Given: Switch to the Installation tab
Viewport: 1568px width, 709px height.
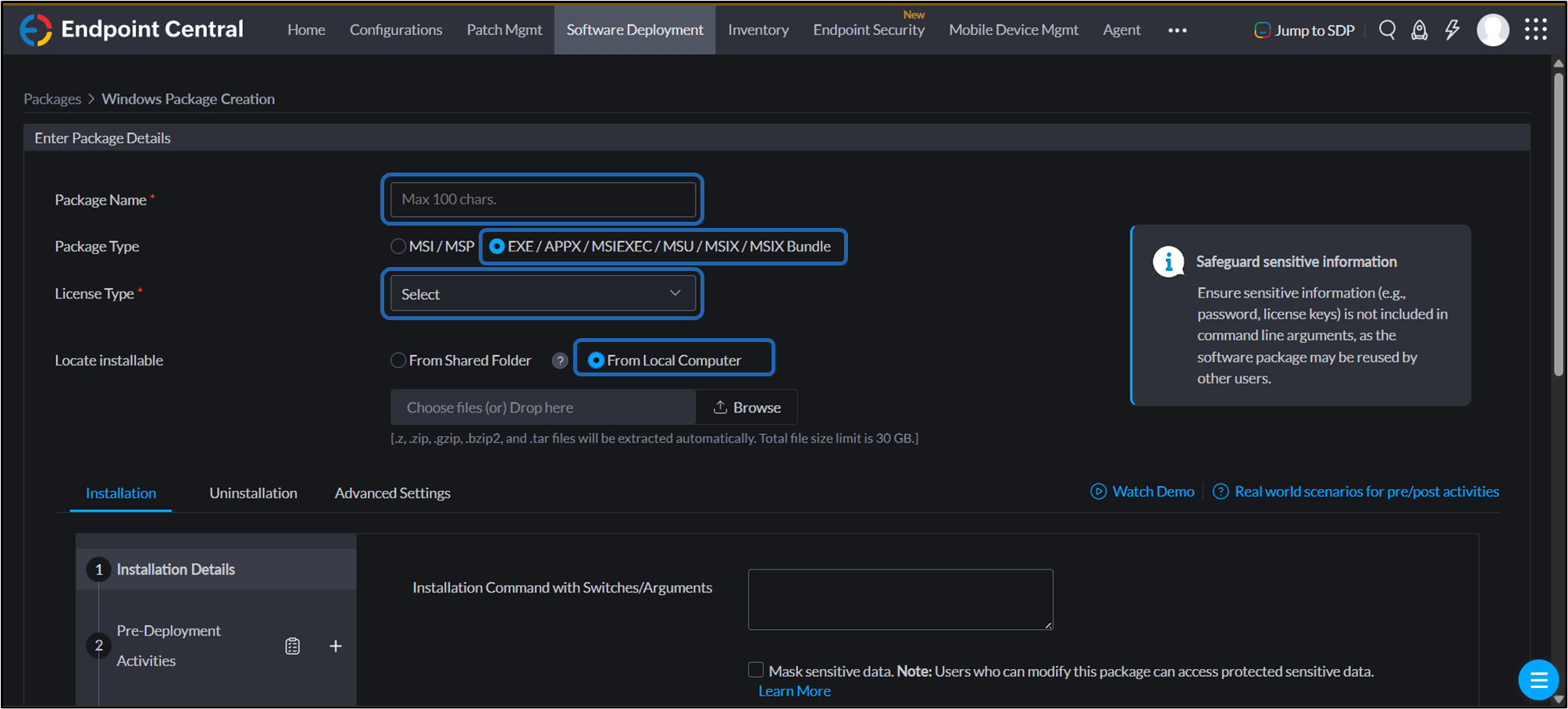Looking at the screenshot, I should (121, 493).
